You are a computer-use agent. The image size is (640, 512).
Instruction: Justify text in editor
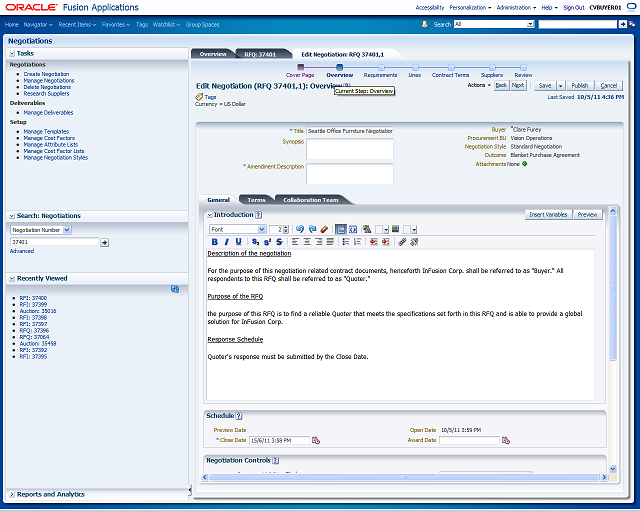point(330,242)
